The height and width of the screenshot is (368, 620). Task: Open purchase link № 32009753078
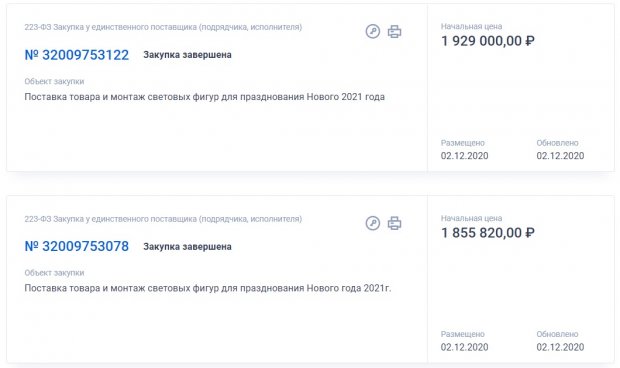click(77, 246)
